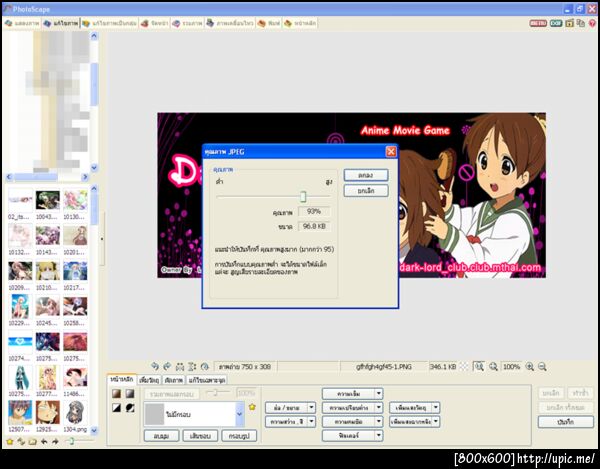Screen dimensions: 600x469
Task: Apply the black and white icon
Action: 117,408
